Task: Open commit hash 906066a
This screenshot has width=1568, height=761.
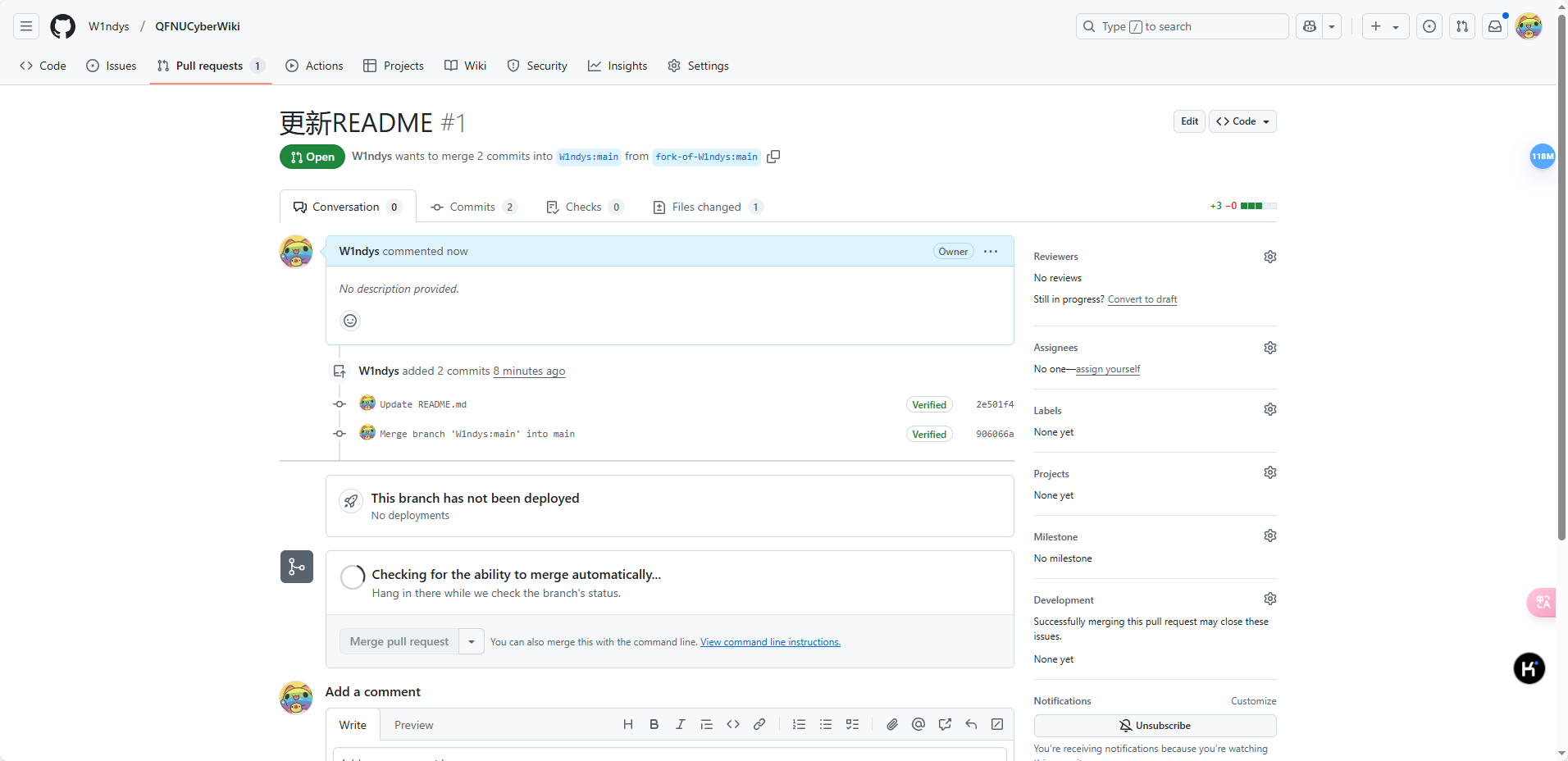Action: [x=995, y=434]
